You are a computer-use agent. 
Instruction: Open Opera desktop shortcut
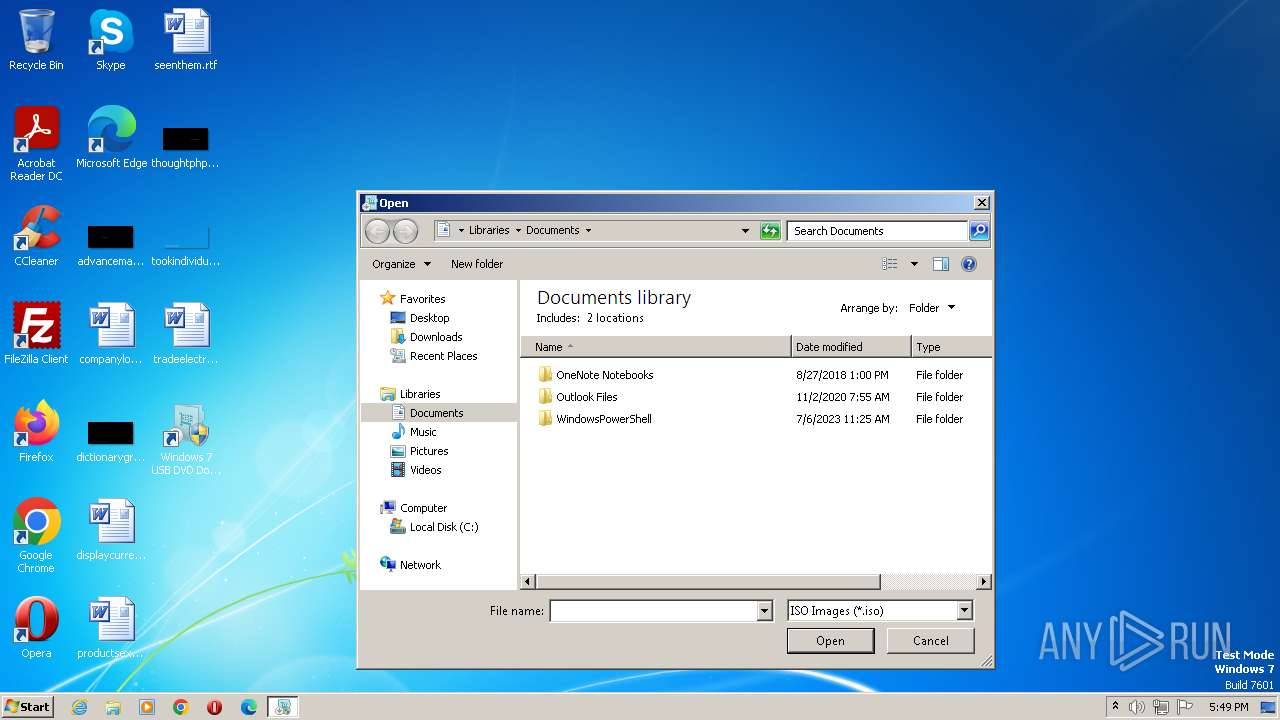coord(36,628)
